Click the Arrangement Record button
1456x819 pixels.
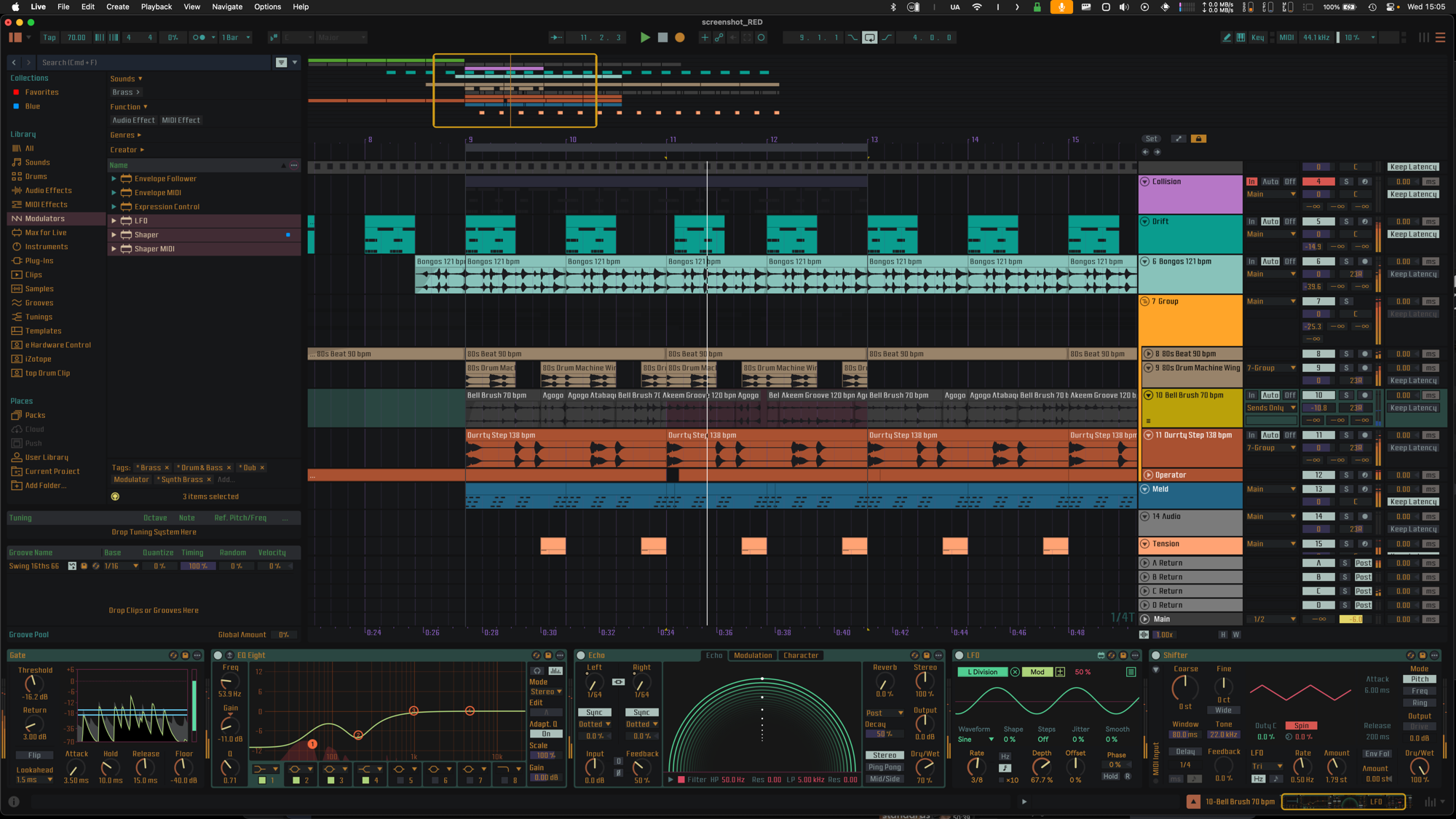[x=680, y=38]
